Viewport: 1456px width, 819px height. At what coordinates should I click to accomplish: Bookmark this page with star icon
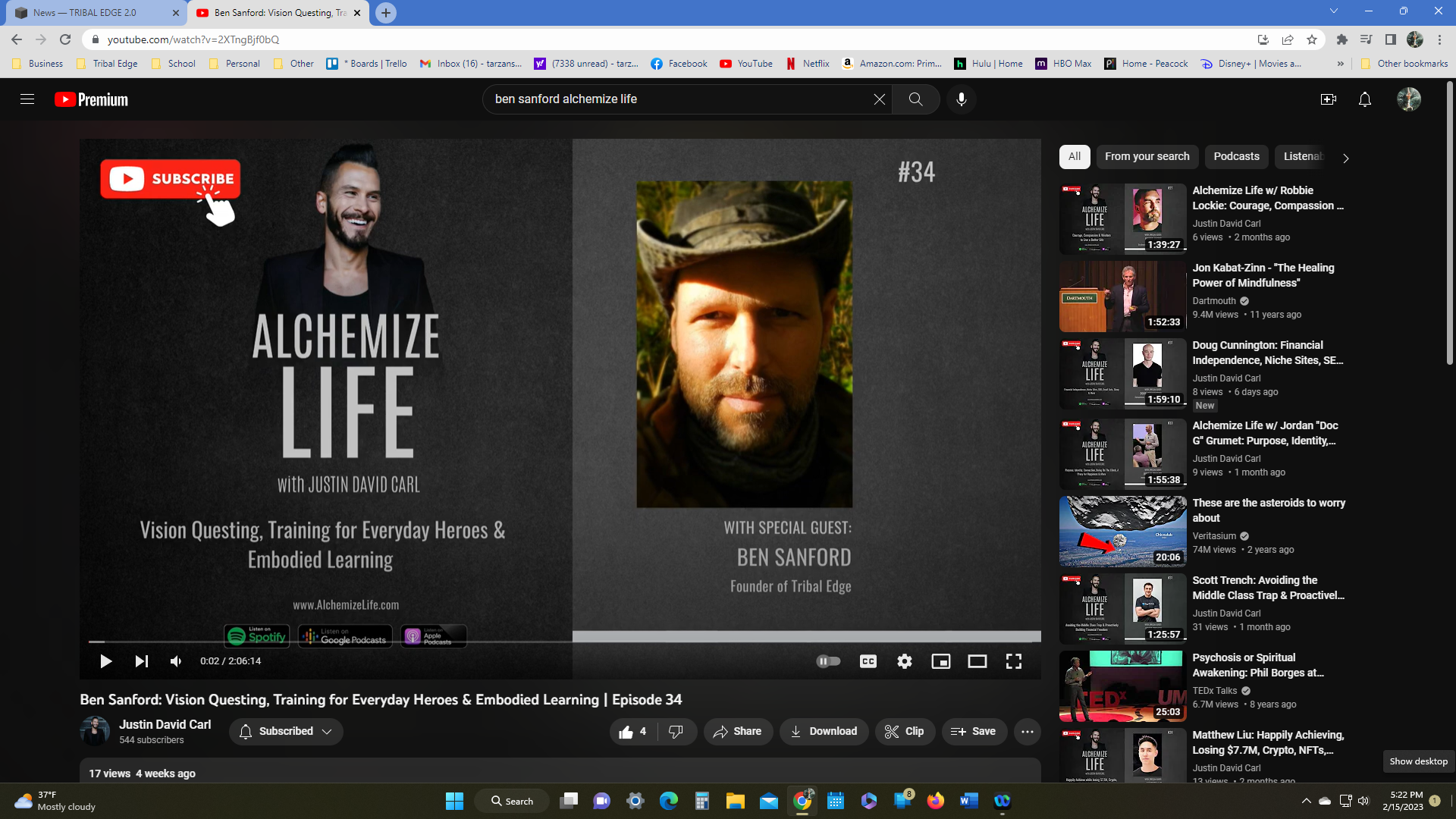pyautogui.click(x=1312, y=39)
